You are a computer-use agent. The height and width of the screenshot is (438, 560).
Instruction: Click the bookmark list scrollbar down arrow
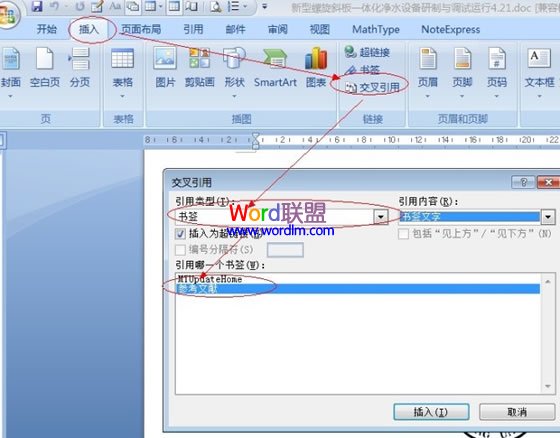point(548,386)
